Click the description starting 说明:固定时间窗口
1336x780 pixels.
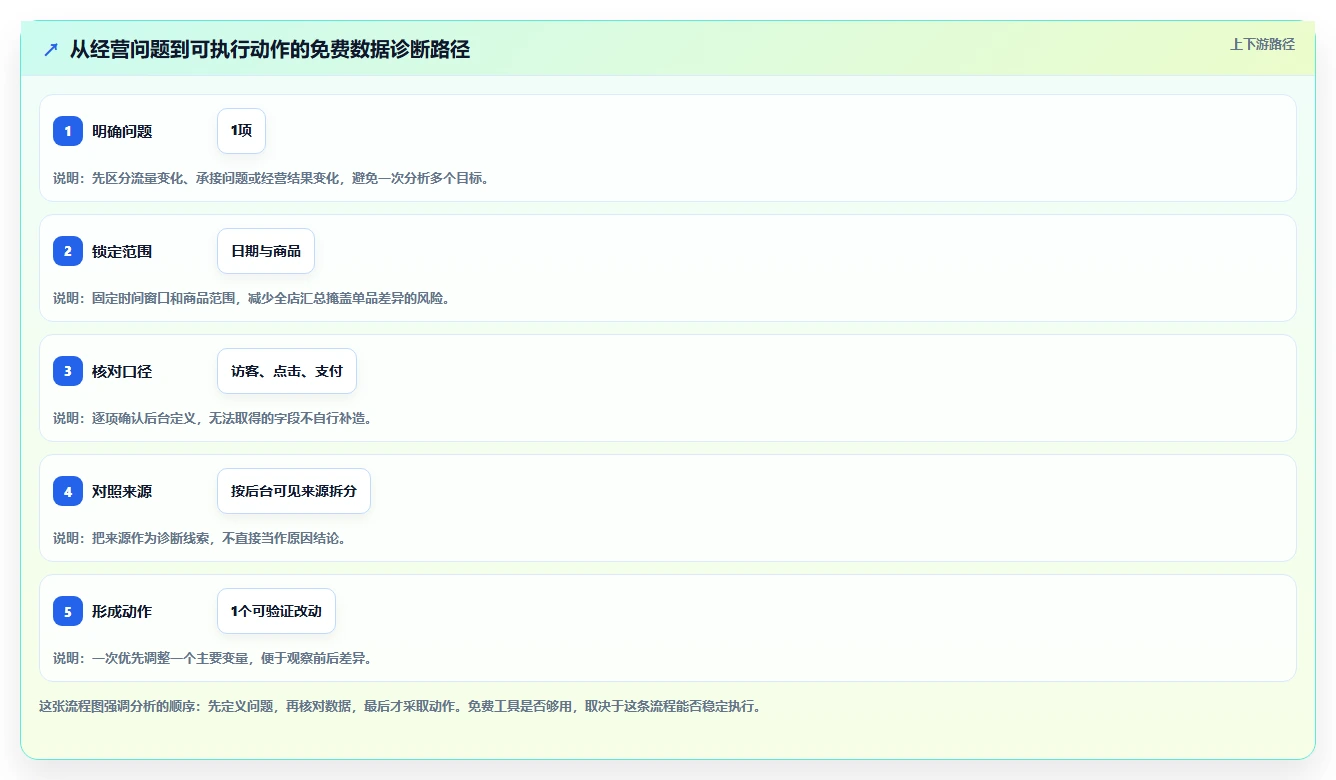tap(251, 298)
